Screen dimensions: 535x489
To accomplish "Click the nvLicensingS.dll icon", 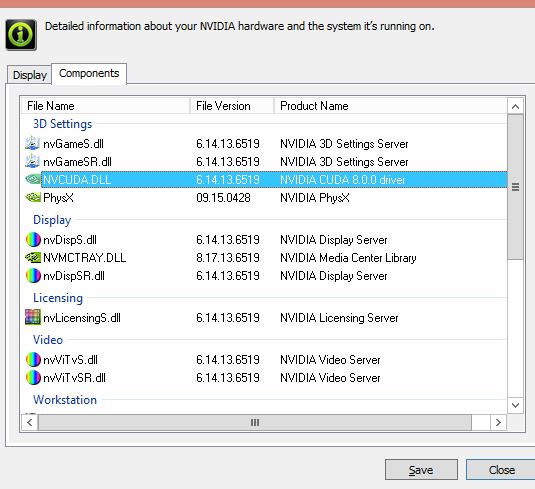I will coord(33,317).
